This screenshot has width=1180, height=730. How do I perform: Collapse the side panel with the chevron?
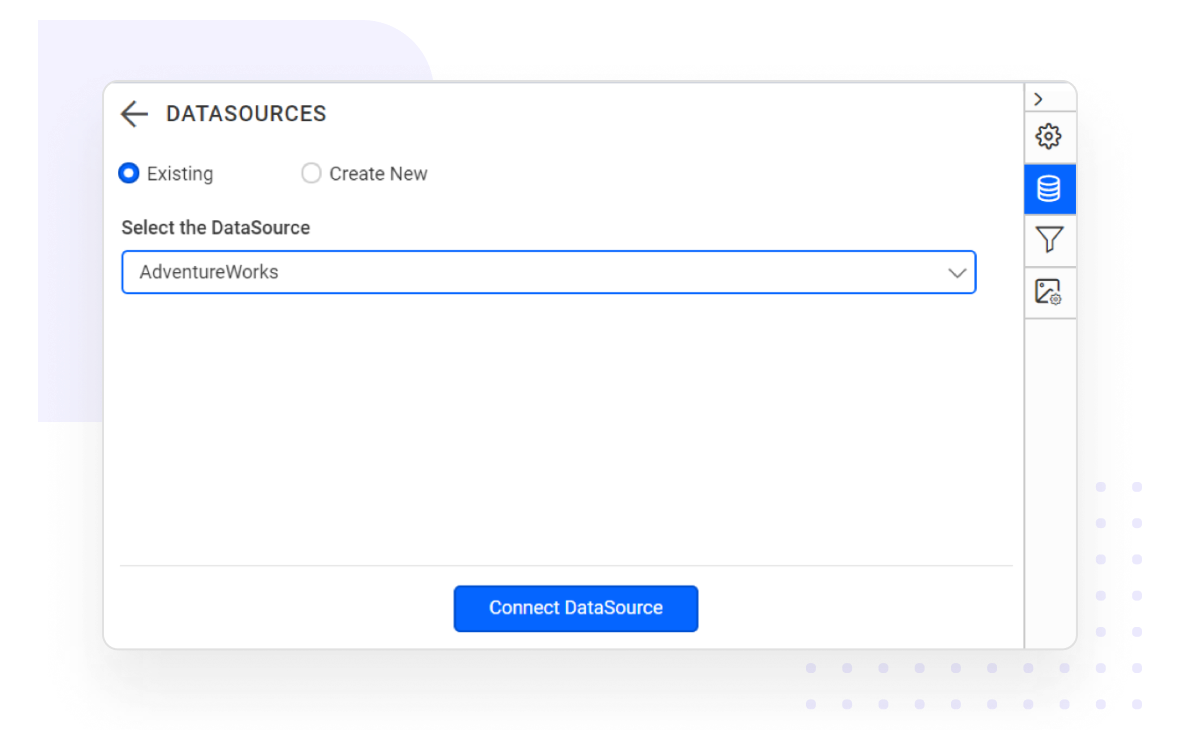pyautogui.click(x=1039, y=99)
